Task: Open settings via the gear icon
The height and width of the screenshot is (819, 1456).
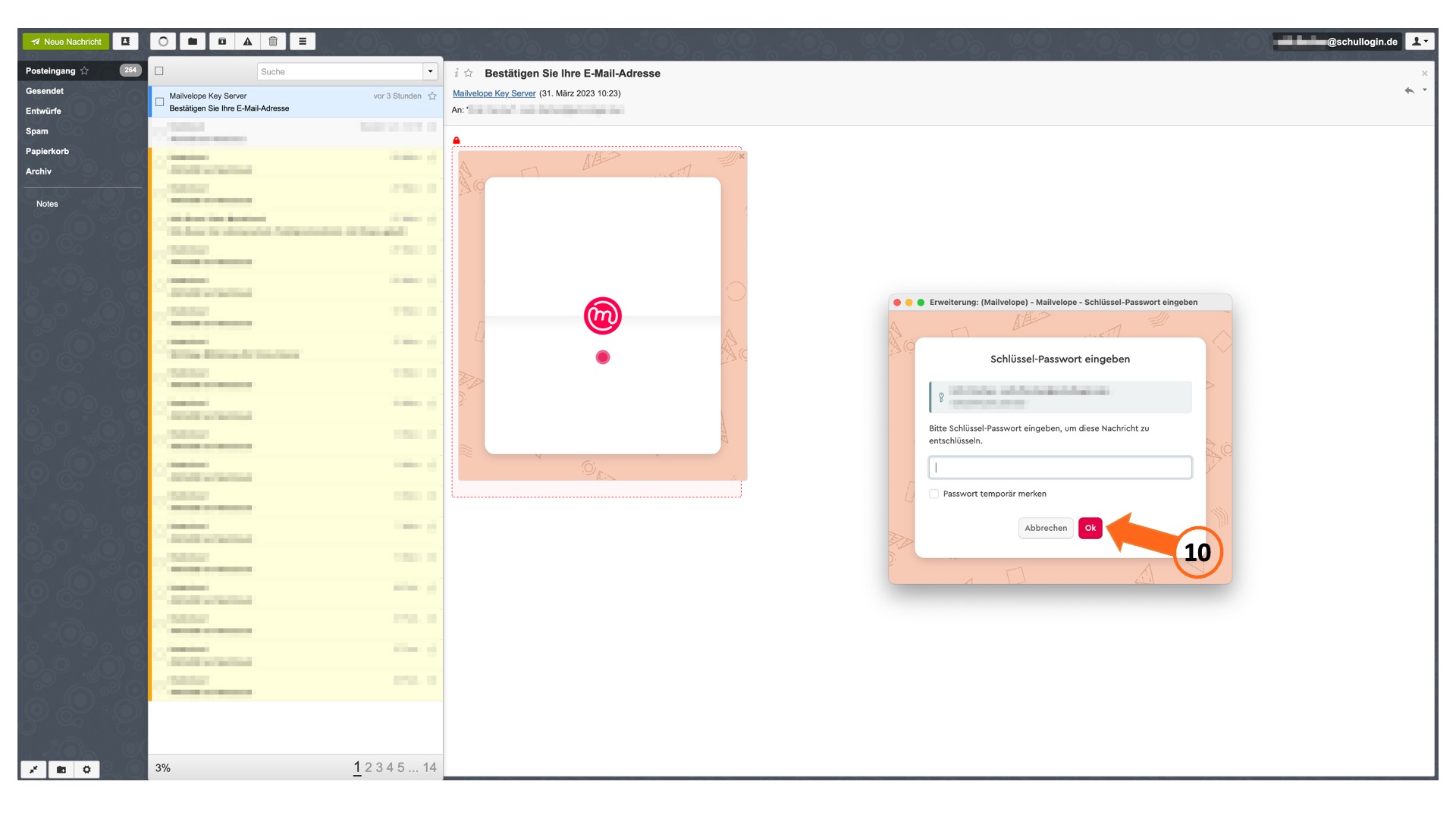Action: 87,769
